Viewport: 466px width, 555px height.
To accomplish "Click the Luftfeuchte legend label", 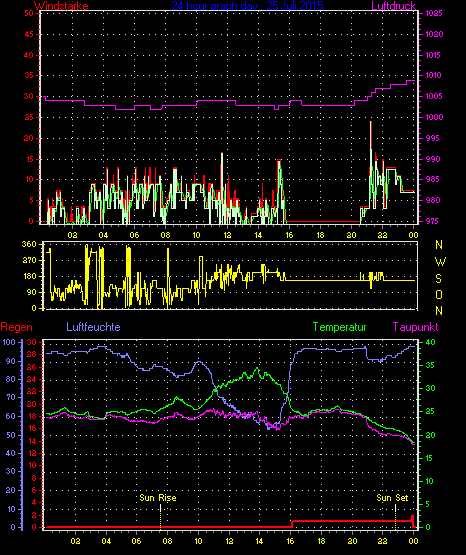I will (93, 326).
